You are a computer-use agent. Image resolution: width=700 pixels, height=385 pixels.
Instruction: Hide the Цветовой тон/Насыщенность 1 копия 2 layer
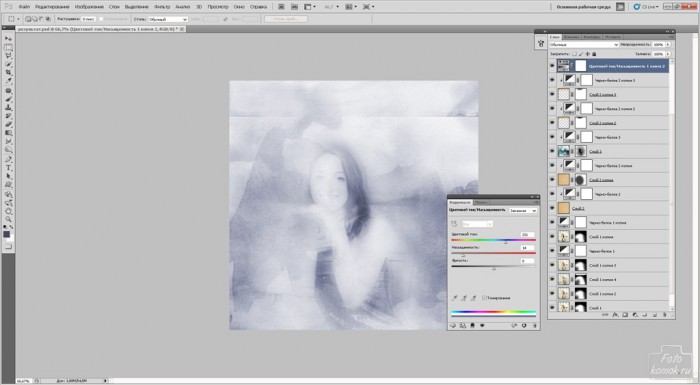pos(552,66)
